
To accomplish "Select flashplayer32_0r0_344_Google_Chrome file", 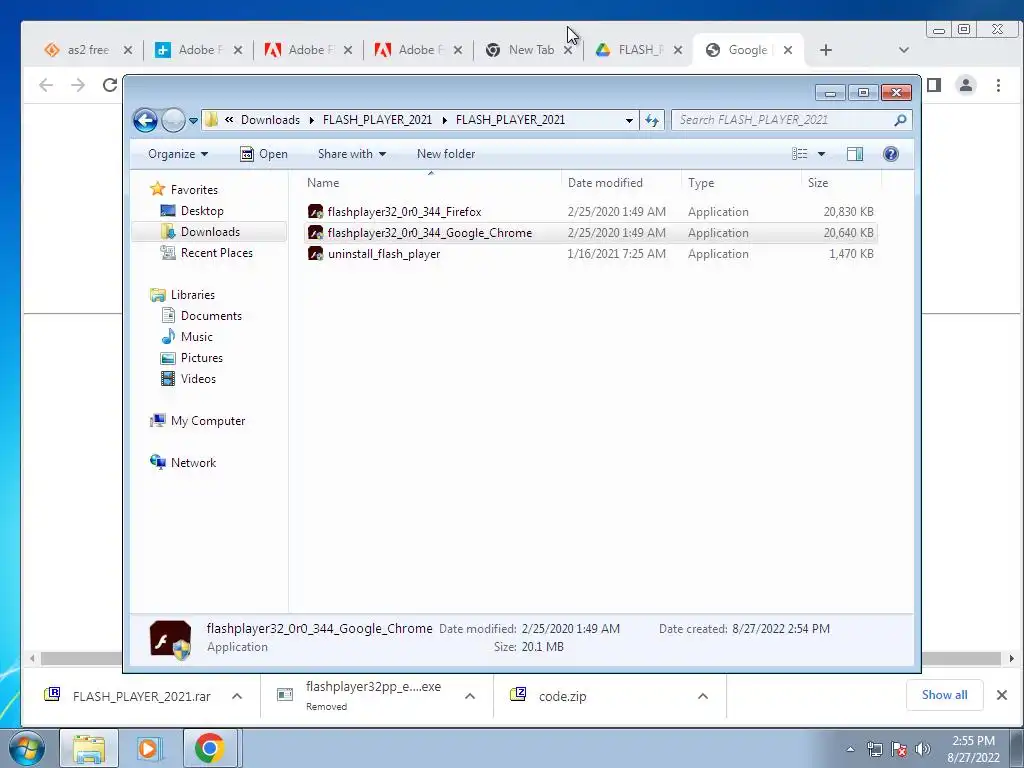I will (x=590, y=232).
